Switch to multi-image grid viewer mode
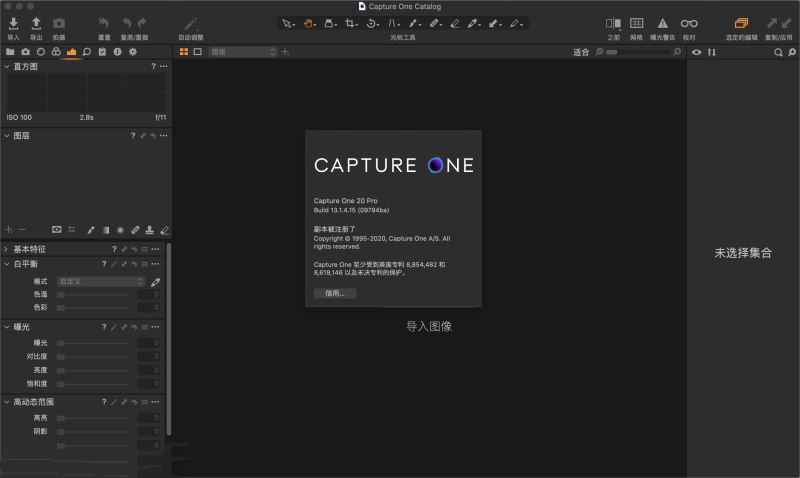The height and width of the screenshot is (478, 800). pos(184,52)
